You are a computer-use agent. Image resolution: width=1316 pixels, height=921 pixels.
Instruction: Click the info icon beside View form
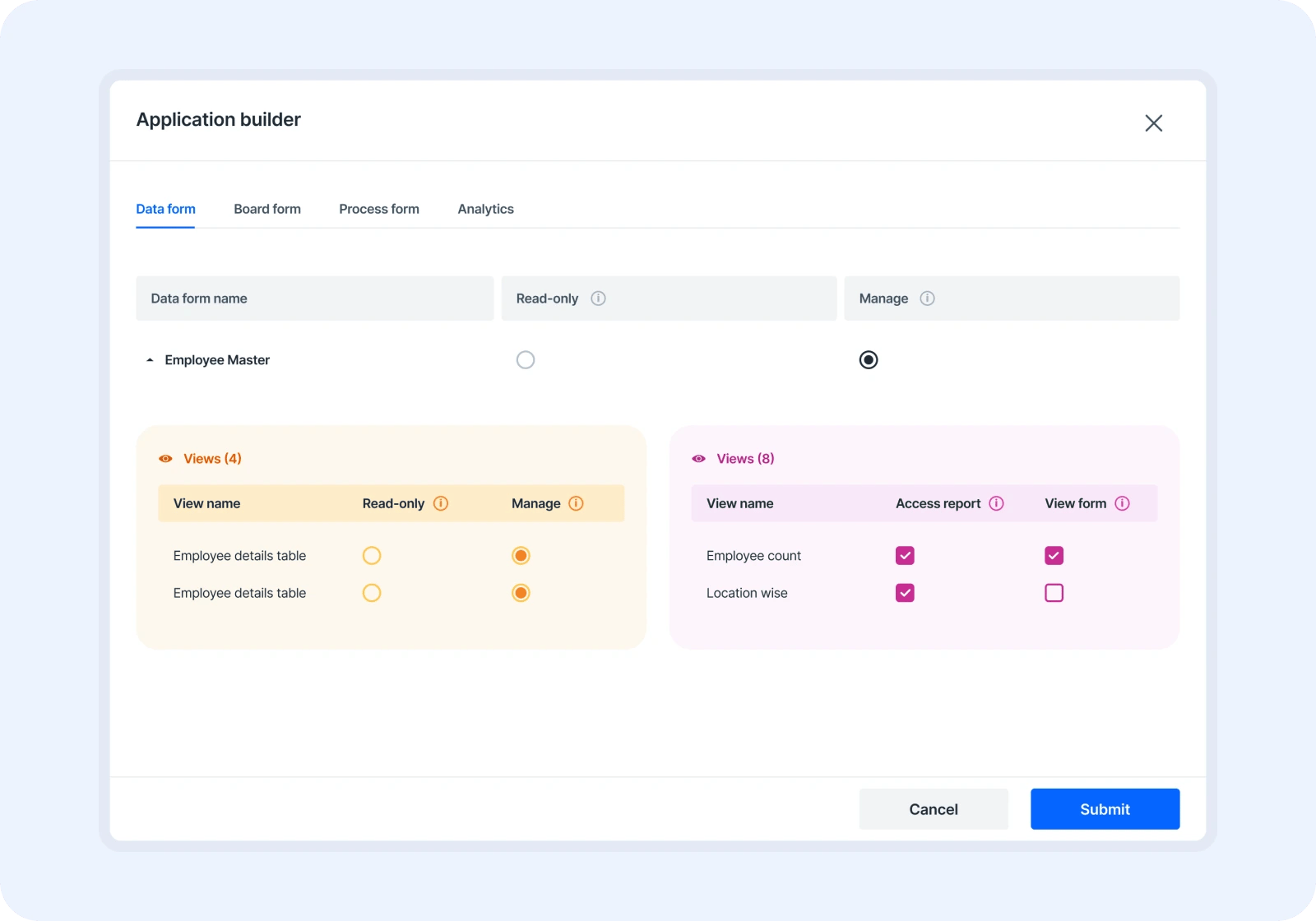[x=1122, y=503]
